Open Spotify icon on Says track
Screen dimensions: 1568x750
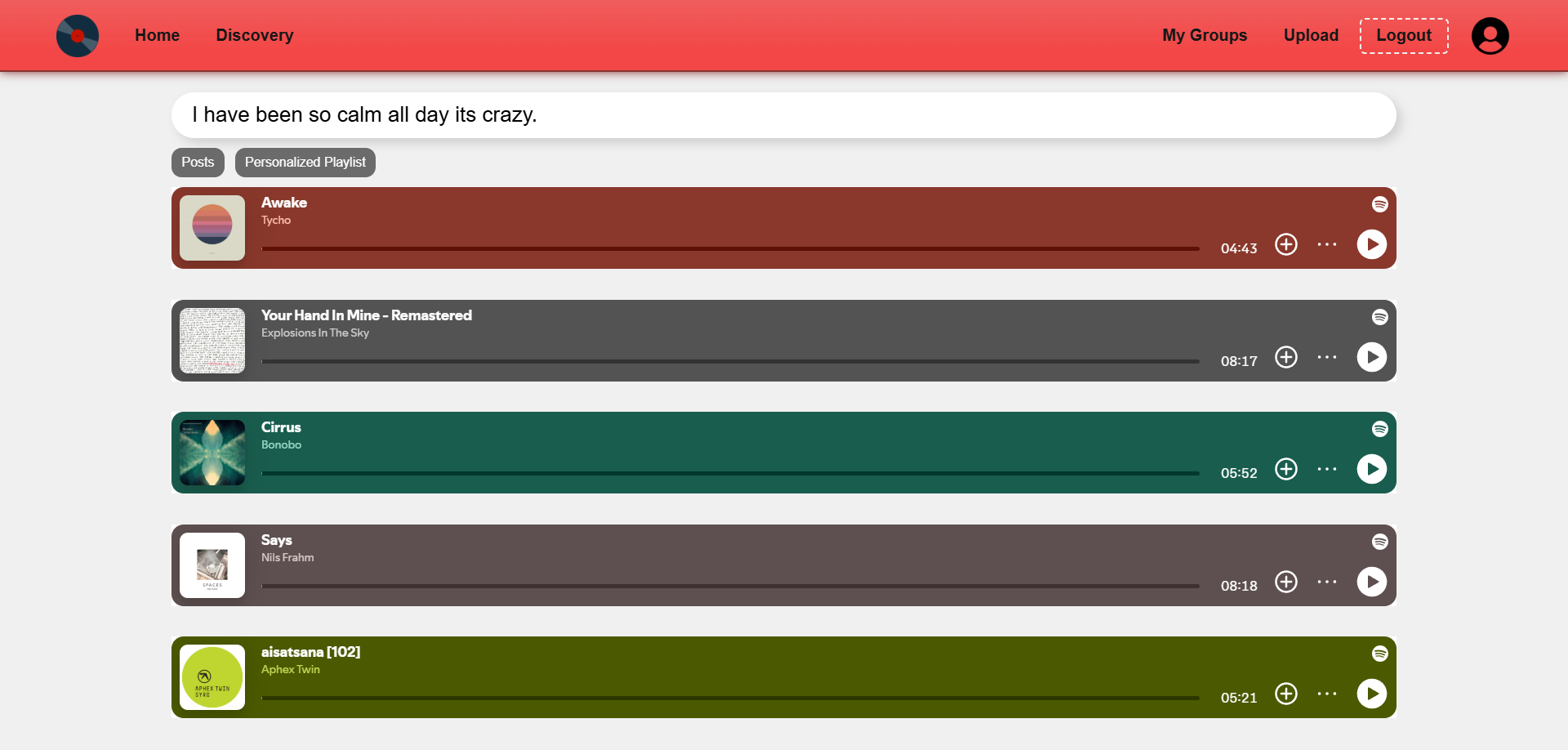pos(1380,542)
